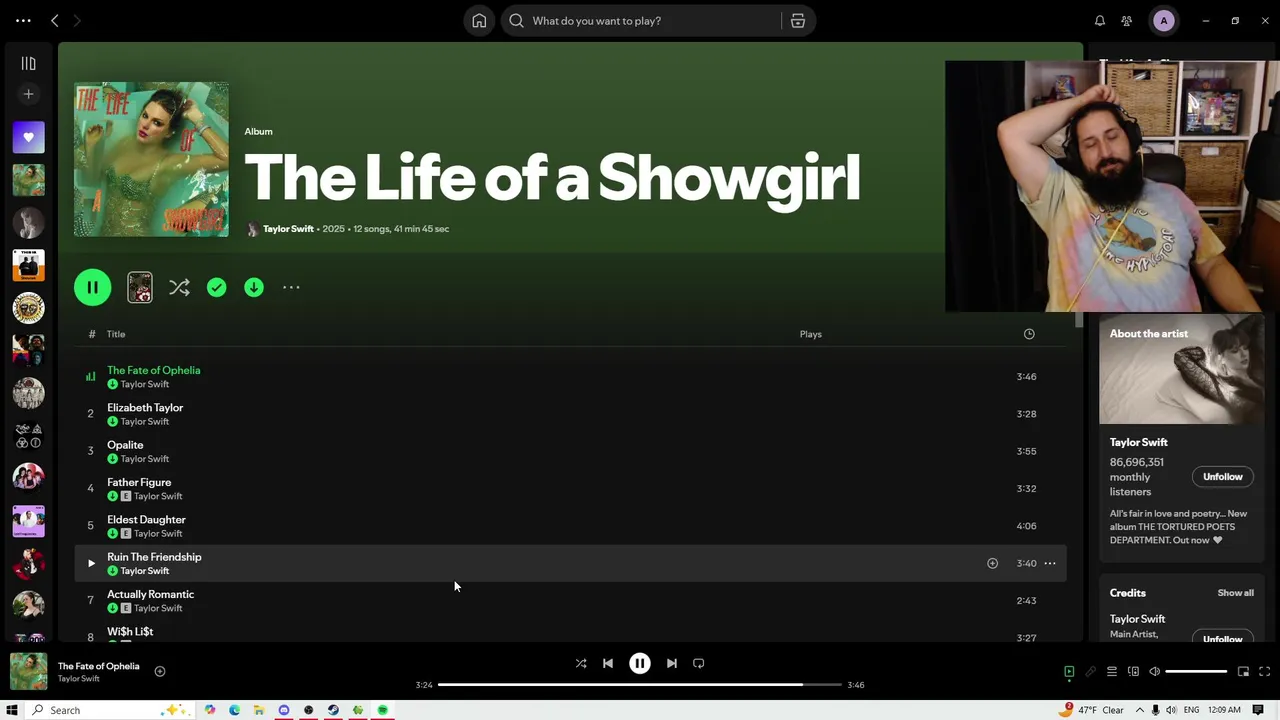Click the album cover art
This screenshot has width=1280, height=720.
coord(151,159)
